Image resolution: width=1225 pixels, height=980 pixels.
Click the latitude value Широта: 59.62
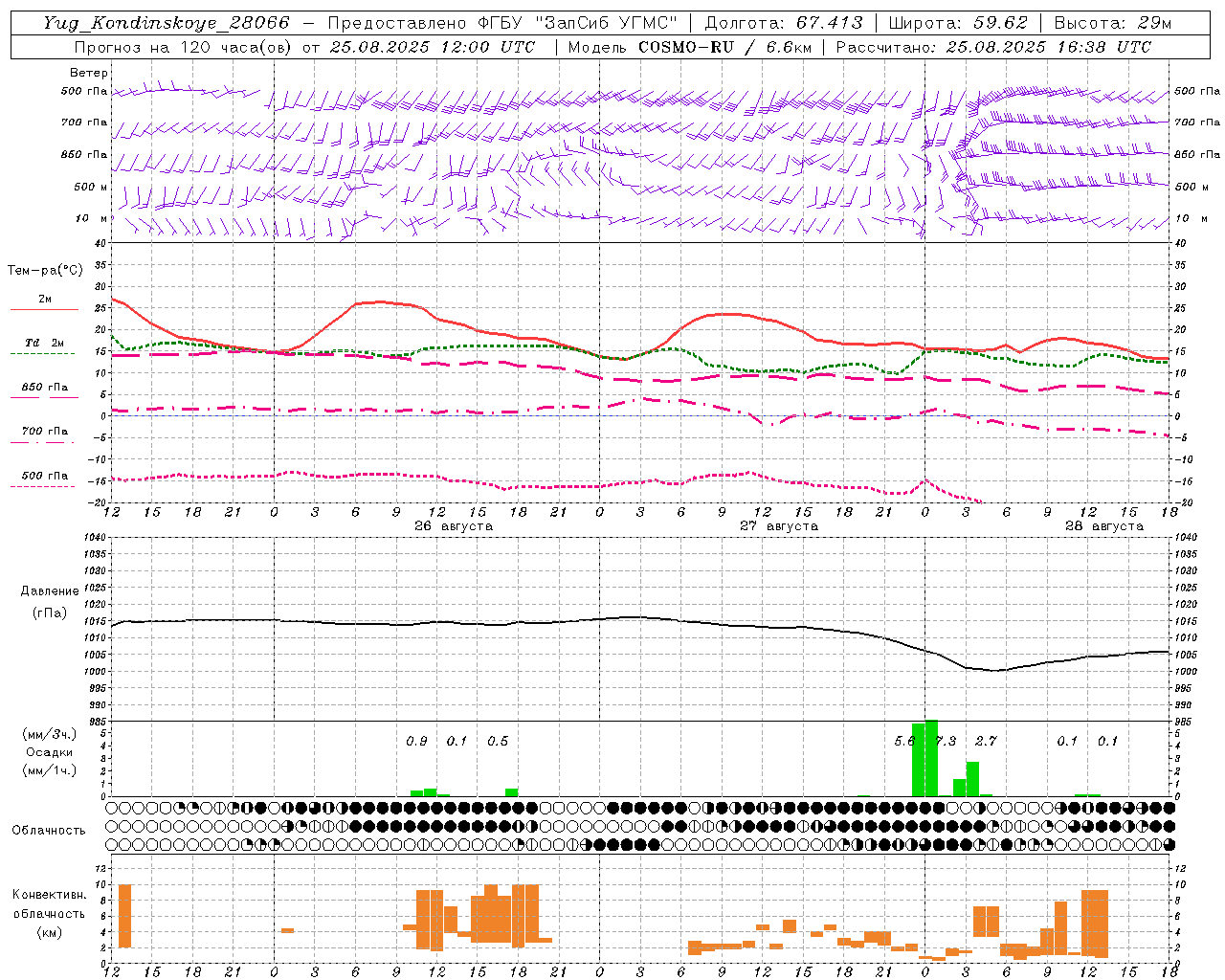coord(958,23)
